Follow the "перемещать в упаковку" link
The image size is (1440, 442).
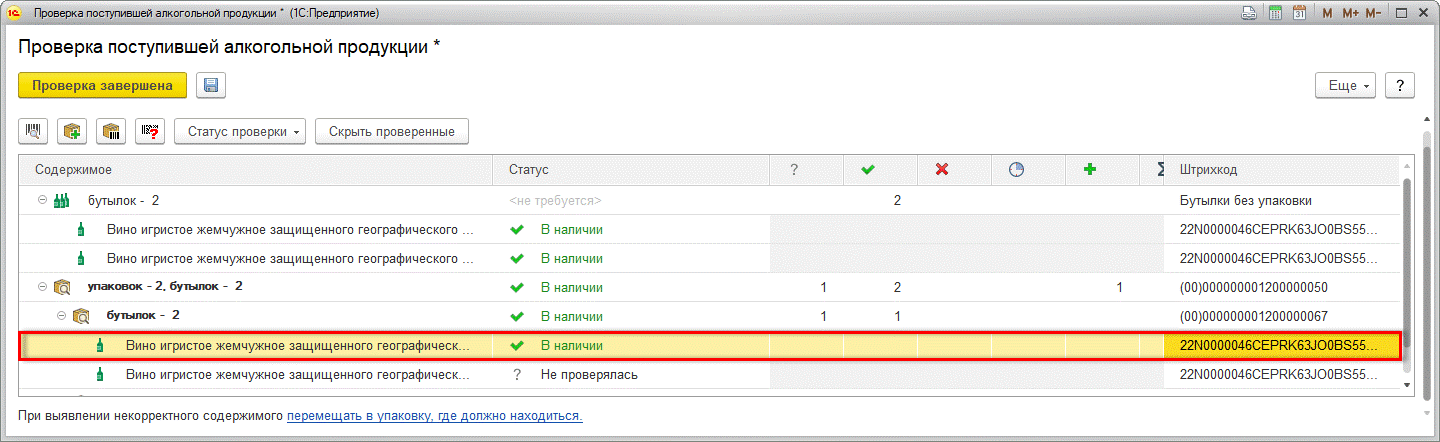(x=434, y=415)
